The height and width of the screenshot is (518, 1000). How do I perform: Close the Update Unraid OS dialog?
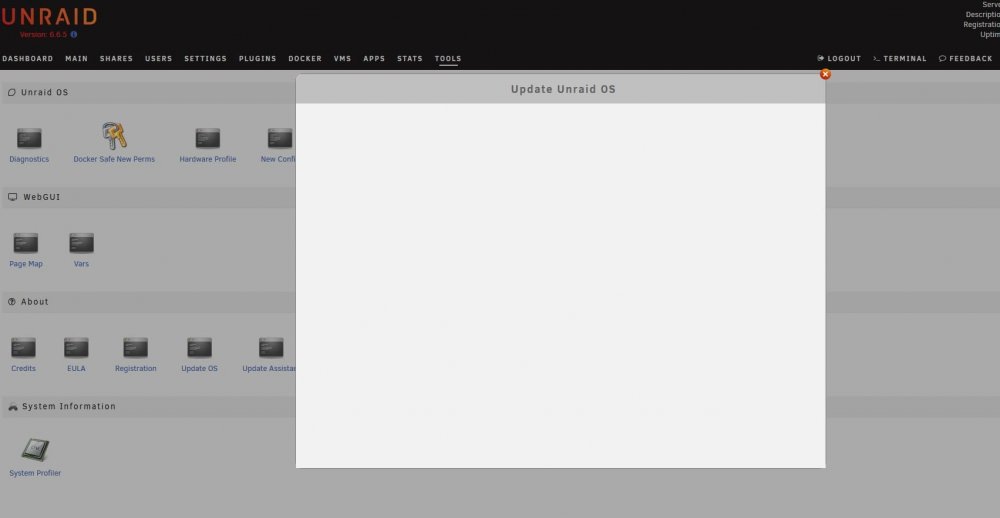point(825,74)
